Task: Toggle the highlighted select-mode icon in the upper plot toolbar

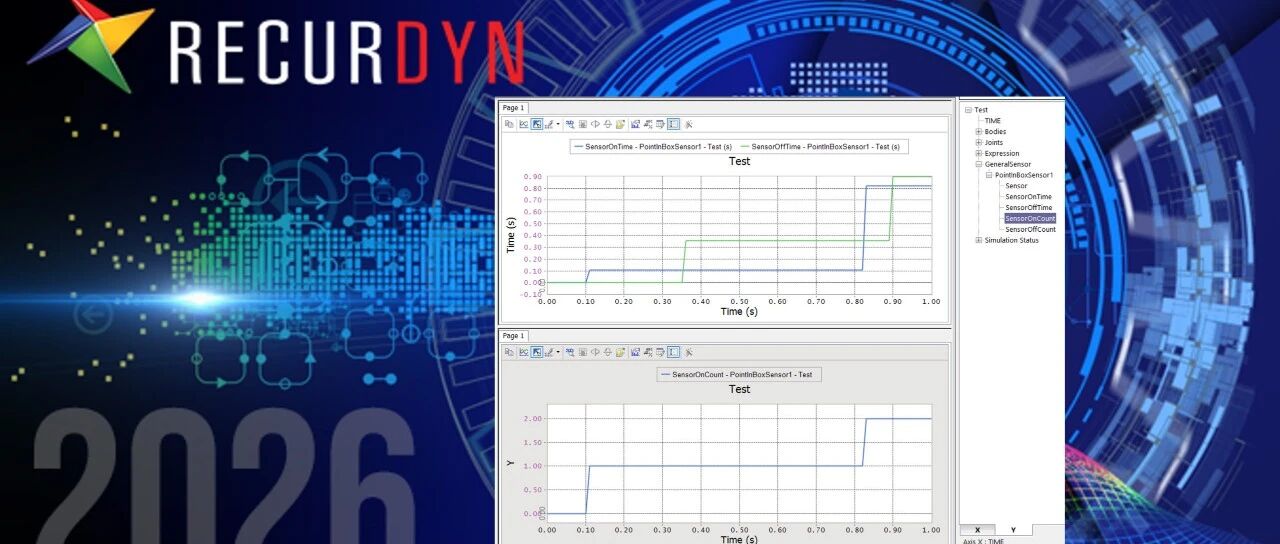Action: (x=537, y=124)
